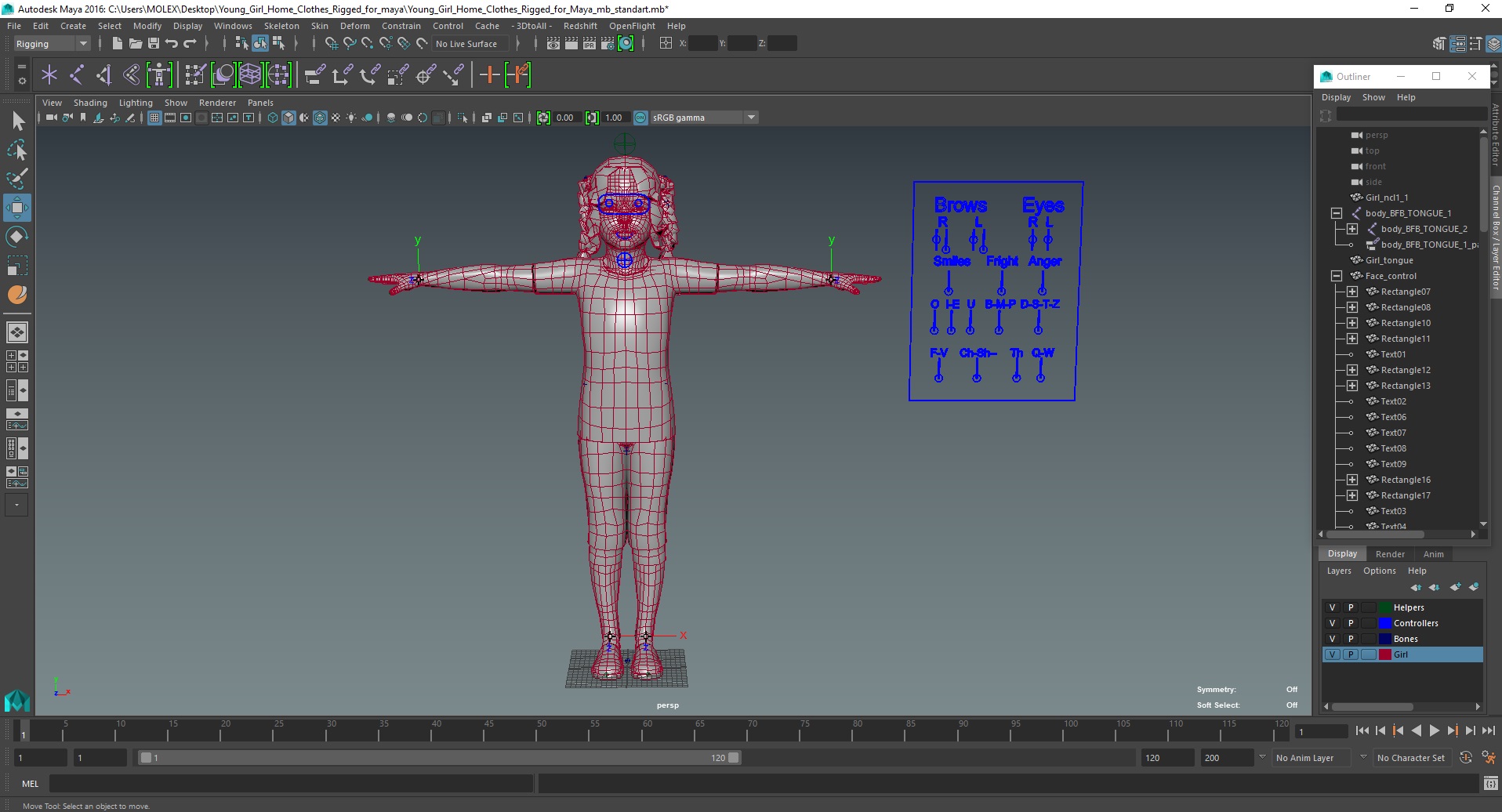The width and height of the screenshot is (1502, 812).
Task: Activate the Lasso select tool
Action: pyautogui.click(x=17, y=150)
